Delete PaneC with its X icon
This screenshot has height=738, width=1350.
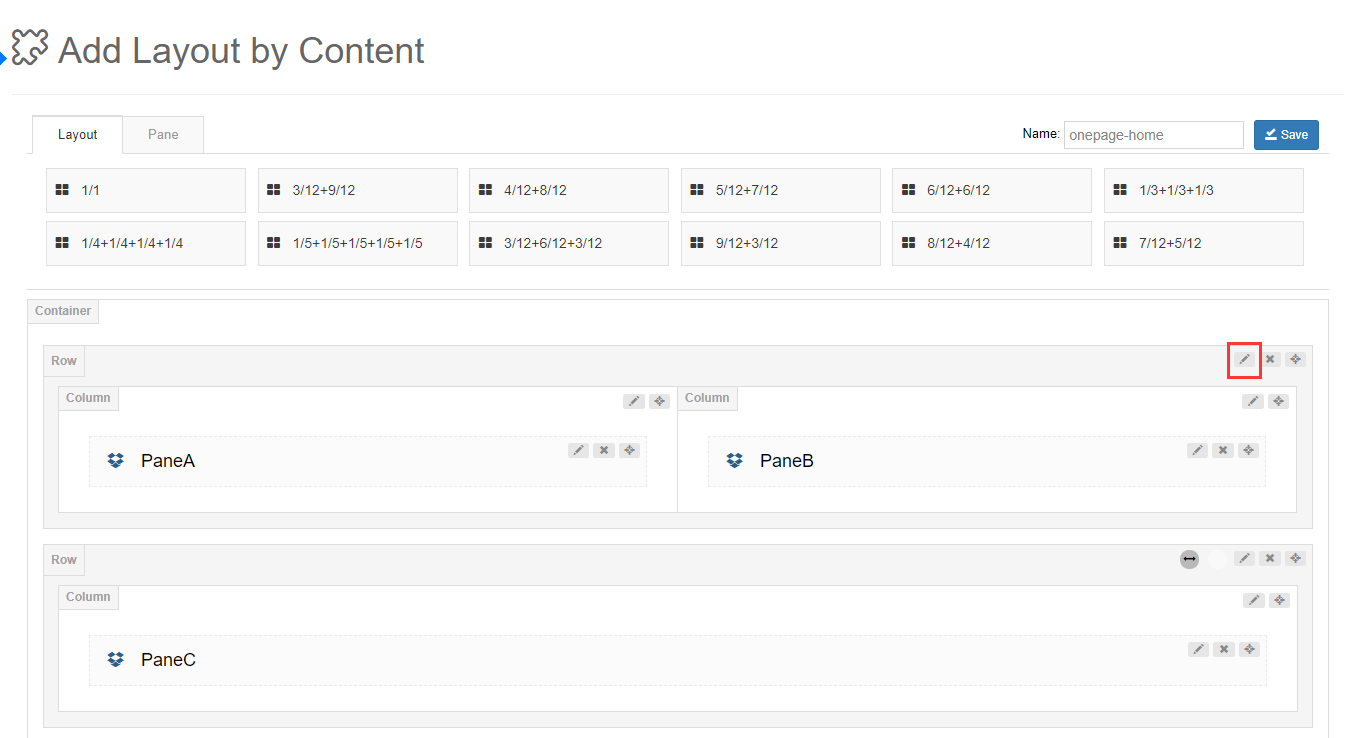(x=1224, y=650)
